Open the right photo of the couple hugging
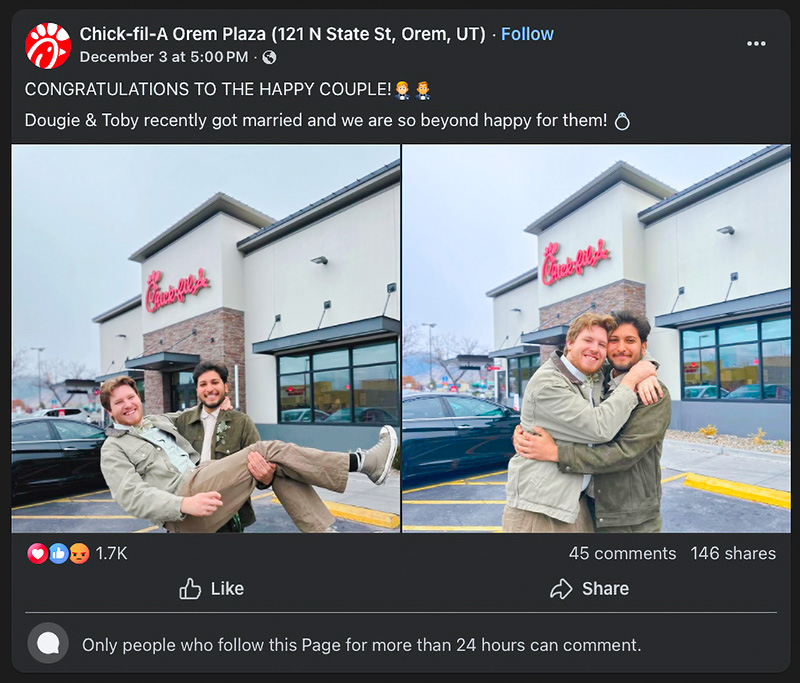The width and height of the screenshot is (800, 683). tap(596, 338)
